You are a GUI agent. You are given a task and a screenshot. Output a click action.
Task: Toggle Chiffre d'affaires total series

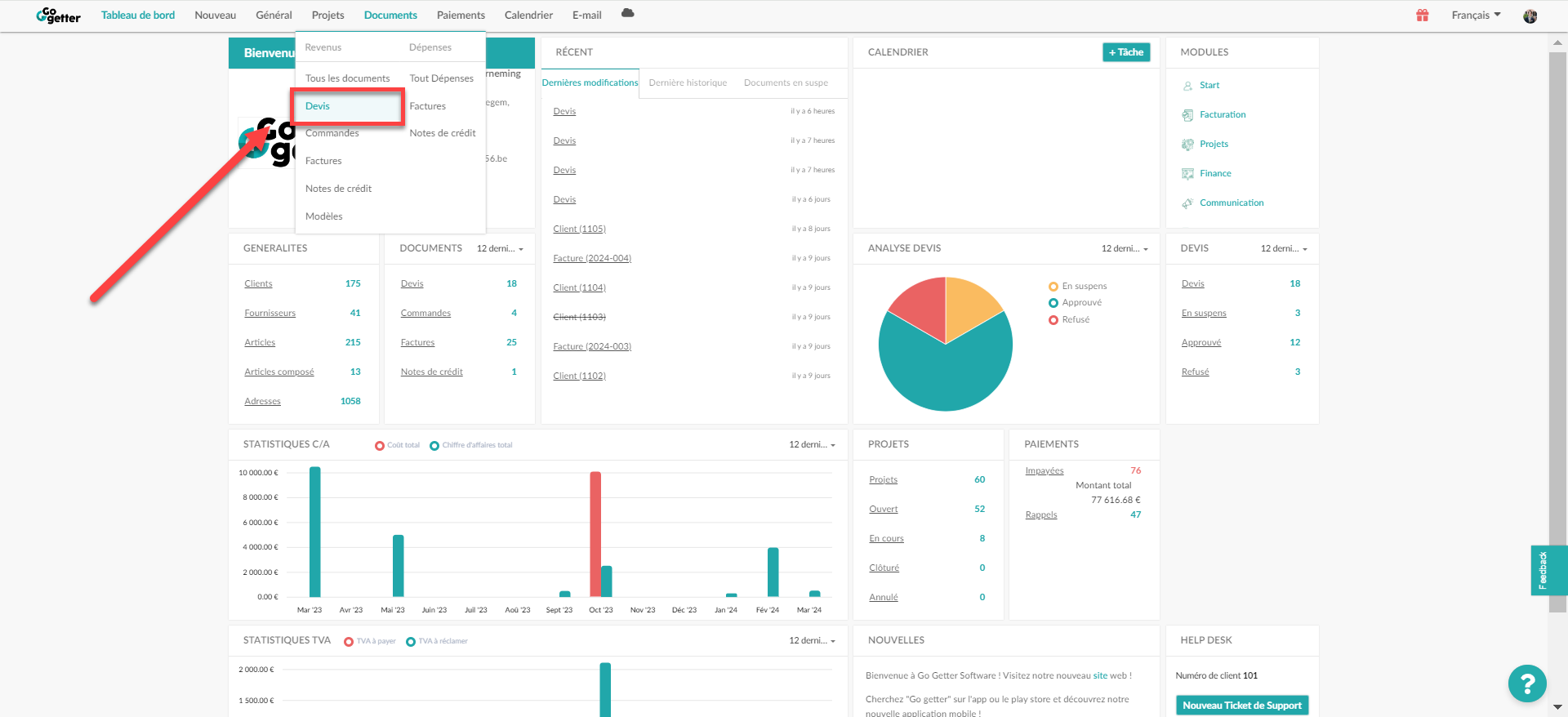coord(471,445)
